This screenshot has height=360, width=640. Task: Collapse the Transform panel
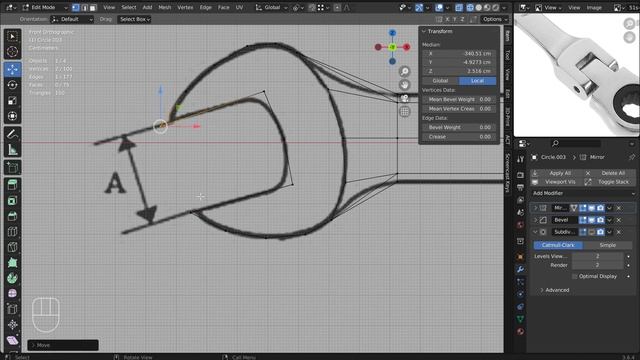(424, 31)
